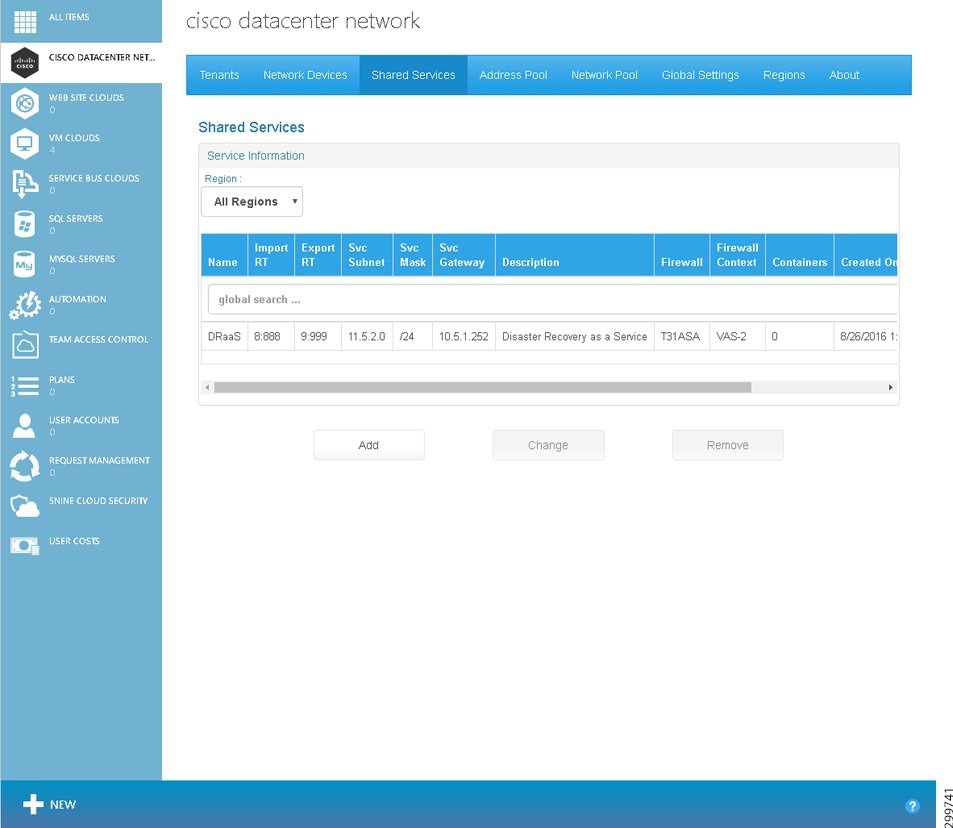Click the 11.5.2.0 subnet cell
Viewport: 953px width, 828px height.
point(366,336)
